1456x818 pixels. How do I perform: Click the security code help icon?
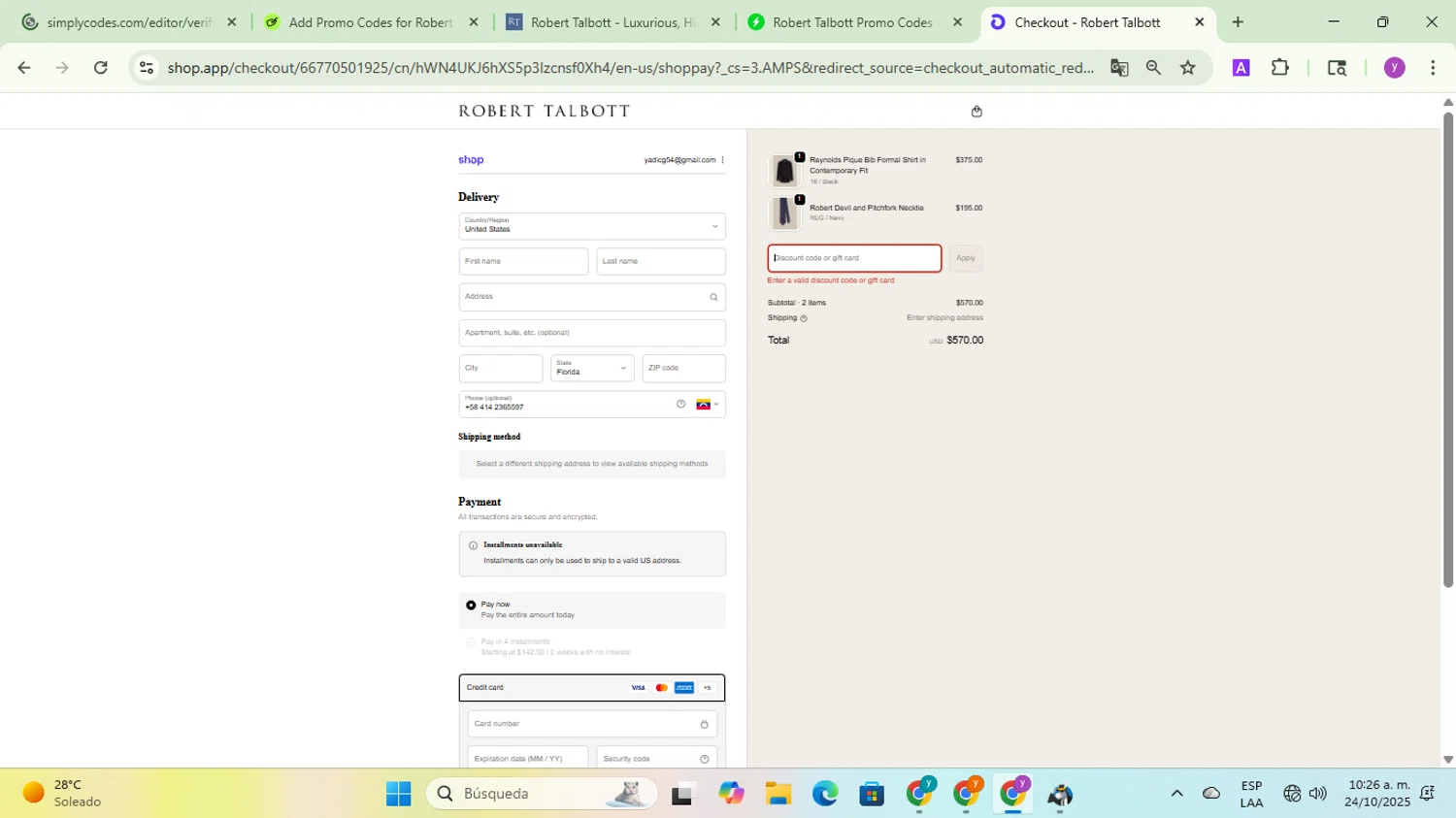704,759
